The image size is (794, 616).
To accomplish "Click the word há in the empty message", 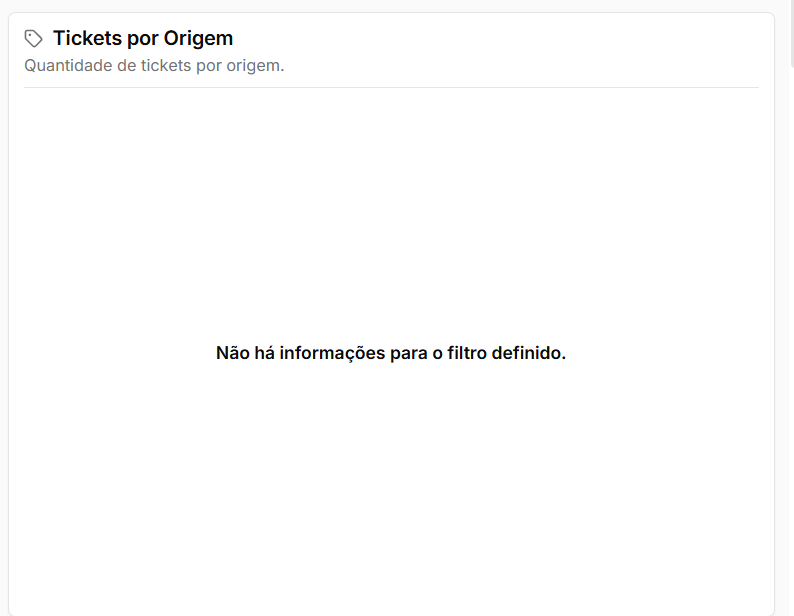I will (x=264, y=353).
